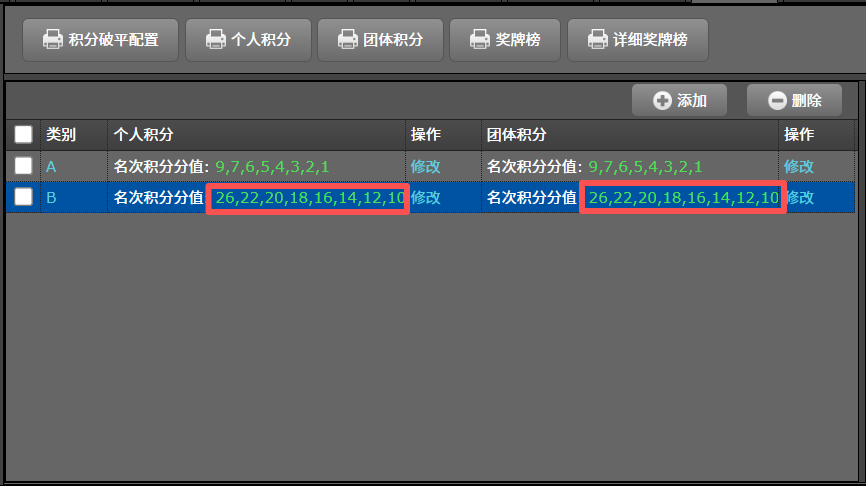Viewport: 866px width, 486px height.
Task: Click 修改 for row A 个人积分
Action: pyautogui.click(x=425, y=166)
